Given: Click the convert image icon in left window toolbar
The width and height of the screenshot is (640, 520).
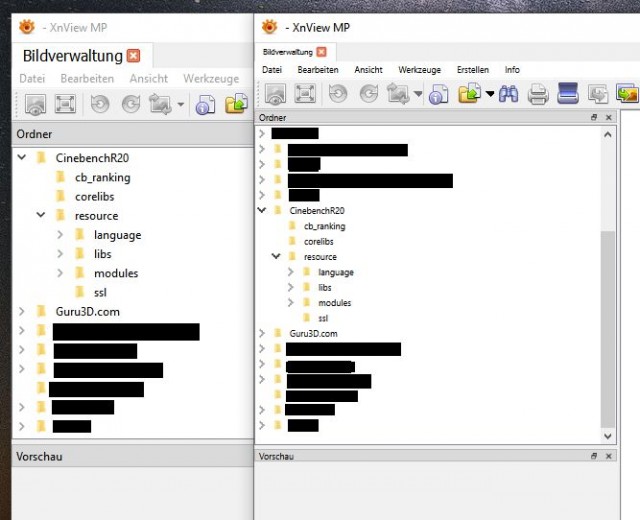Looking at the screenshot, I should point(160,104).
